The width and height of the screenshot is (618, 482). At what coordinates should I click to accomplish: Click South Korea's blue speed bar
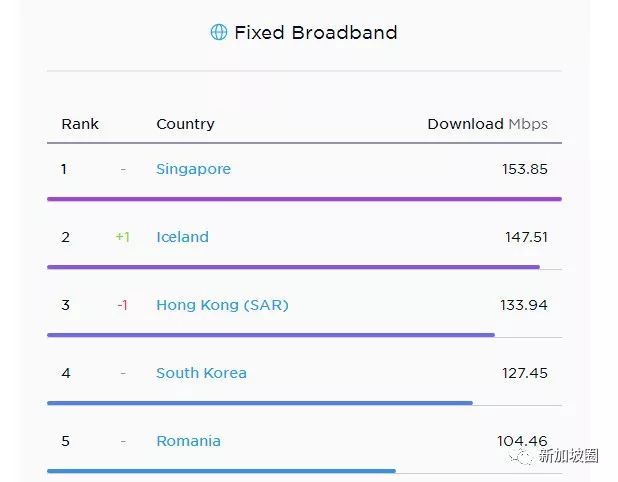(x=259, y=403)
